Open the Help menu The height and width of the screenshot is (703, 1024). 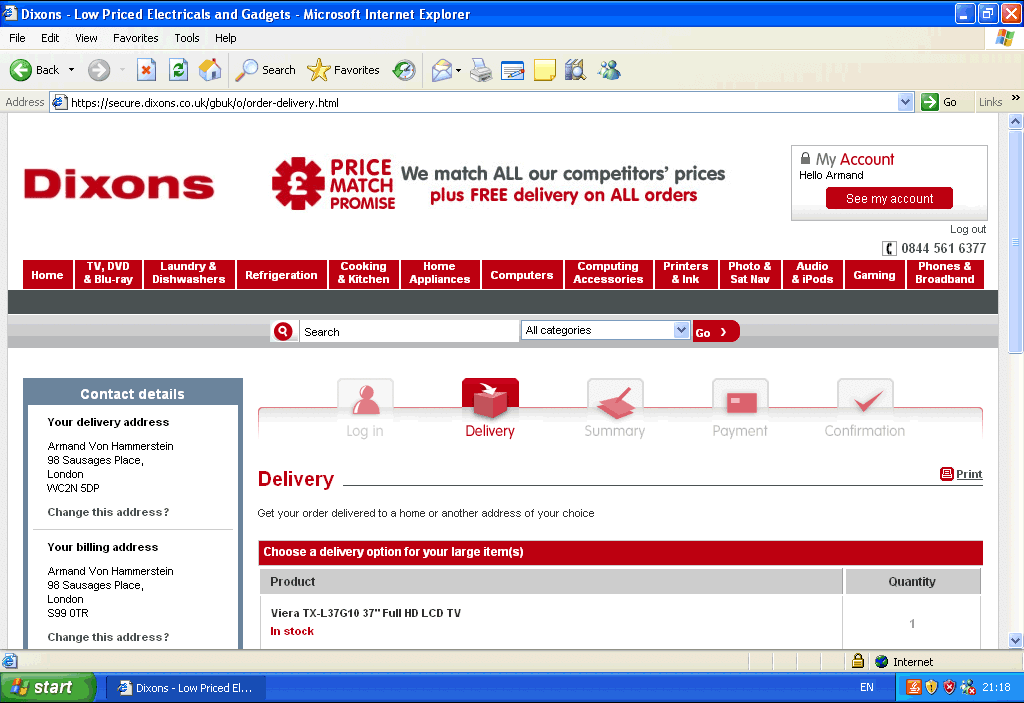[x=226, y=38]
